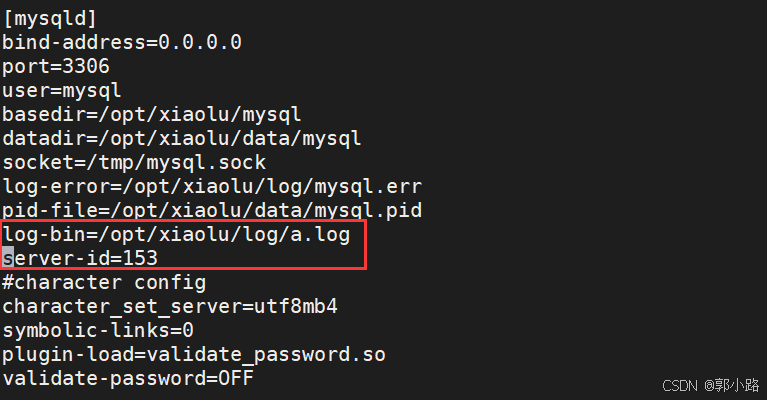The height and width of the screenshot is (400, 767).
Task: Click the pid-file setting line
Action: 212,210
